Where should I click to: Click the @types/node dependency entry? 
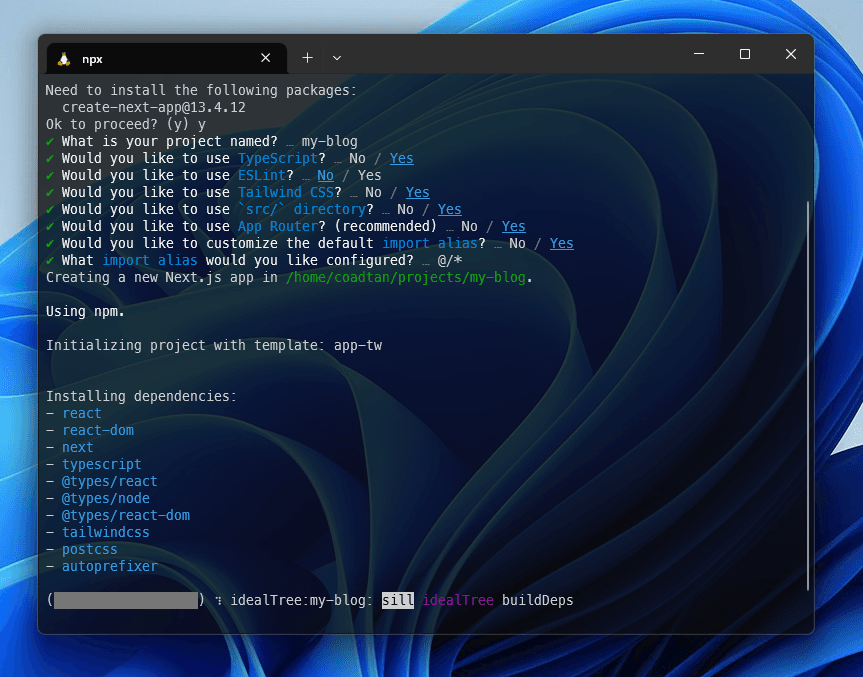tap(105, 499)
